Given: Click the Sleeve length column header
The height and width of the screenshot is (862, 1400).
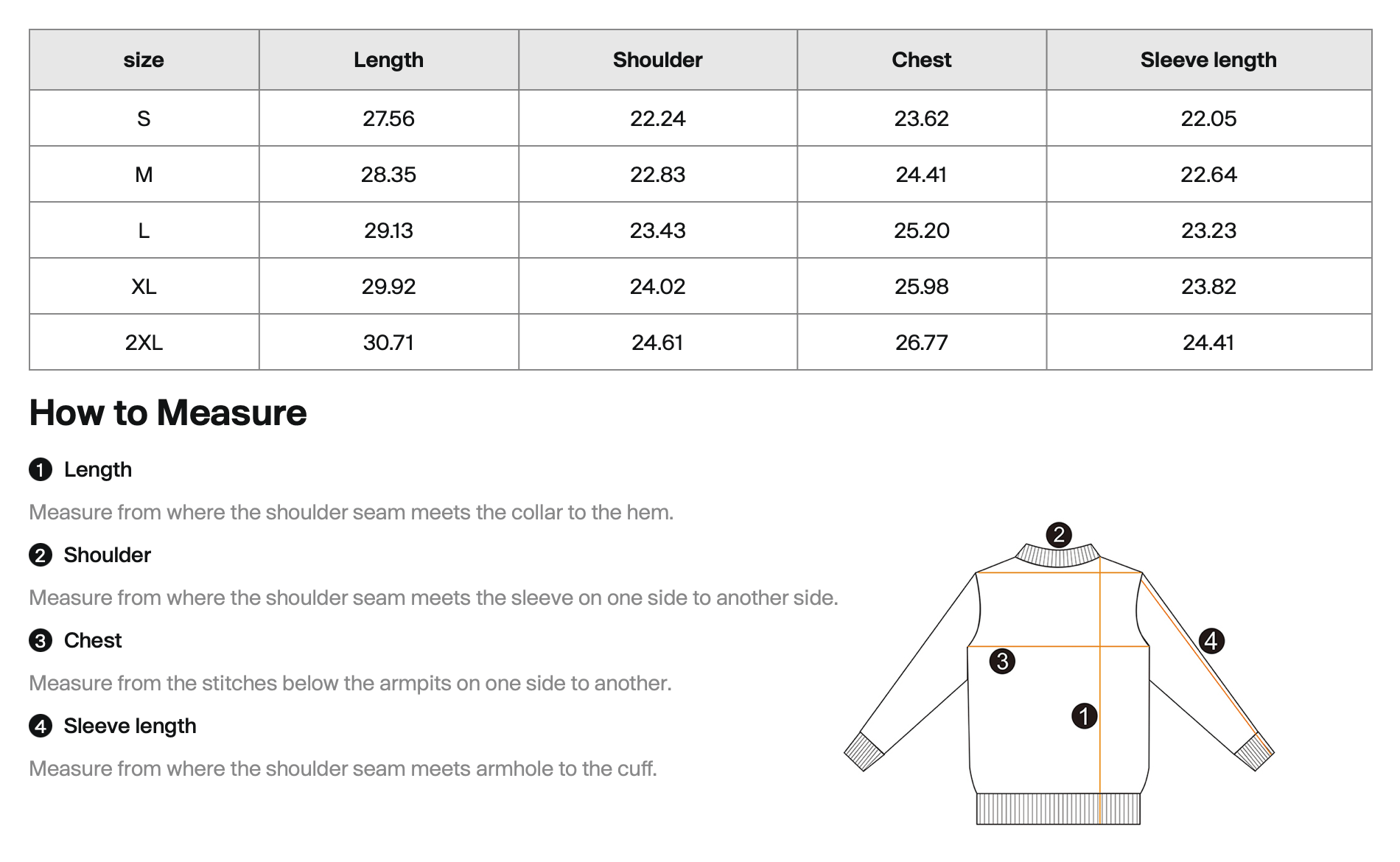Looking at the screenshot, I should click(x=1208, y=60).
